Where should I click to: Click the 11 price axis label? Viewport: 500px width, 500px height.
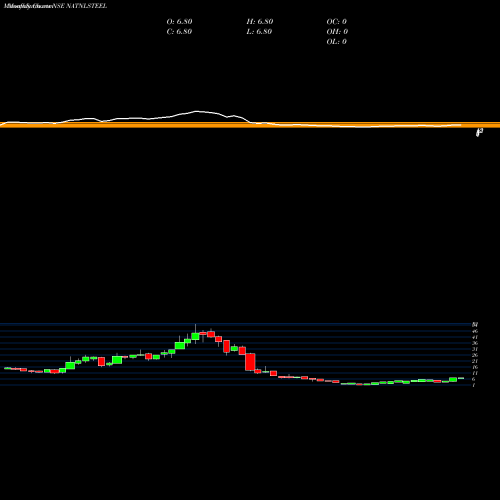(x=475, y=373)
